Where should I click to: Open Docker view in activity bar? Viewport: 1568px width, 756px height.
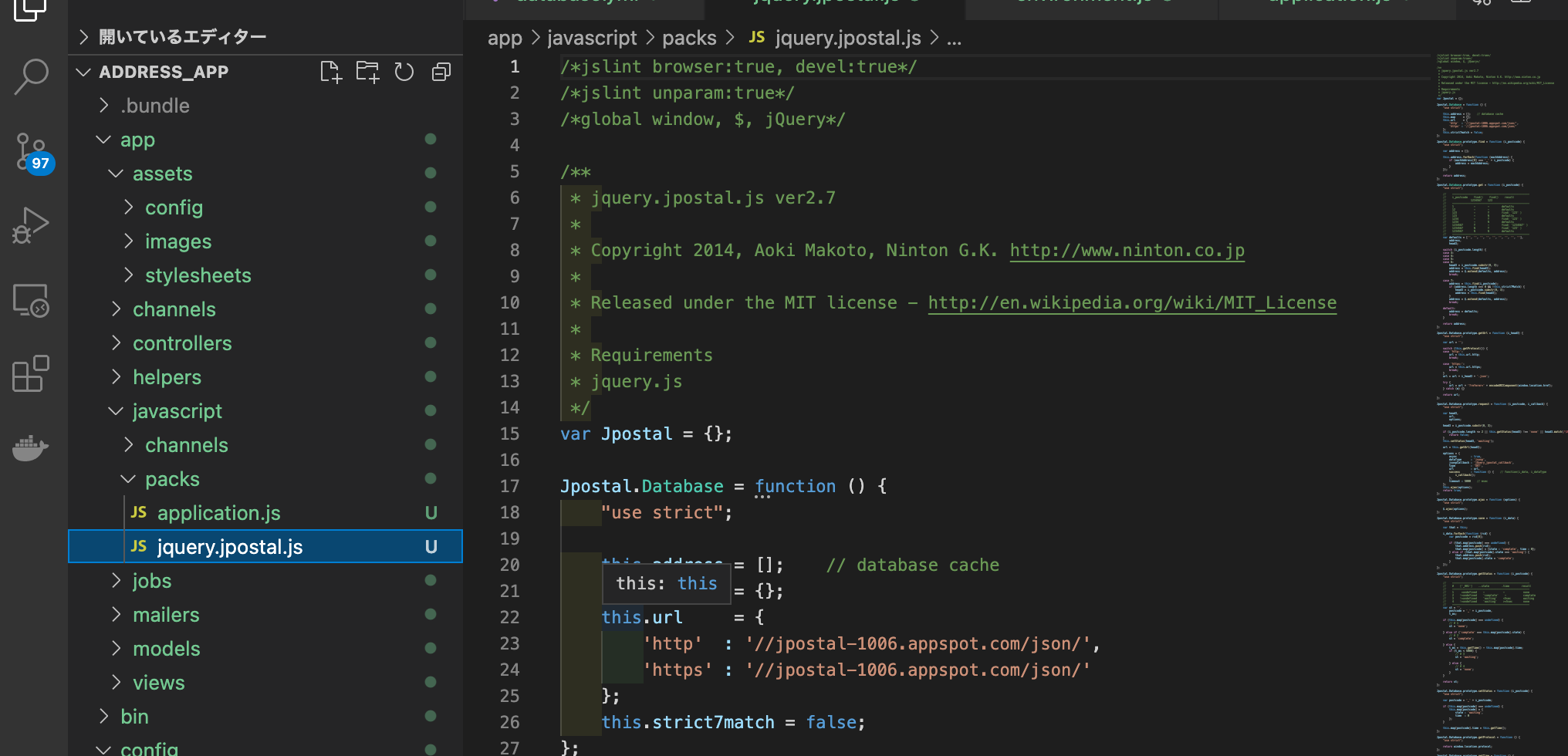coord(31,447)
